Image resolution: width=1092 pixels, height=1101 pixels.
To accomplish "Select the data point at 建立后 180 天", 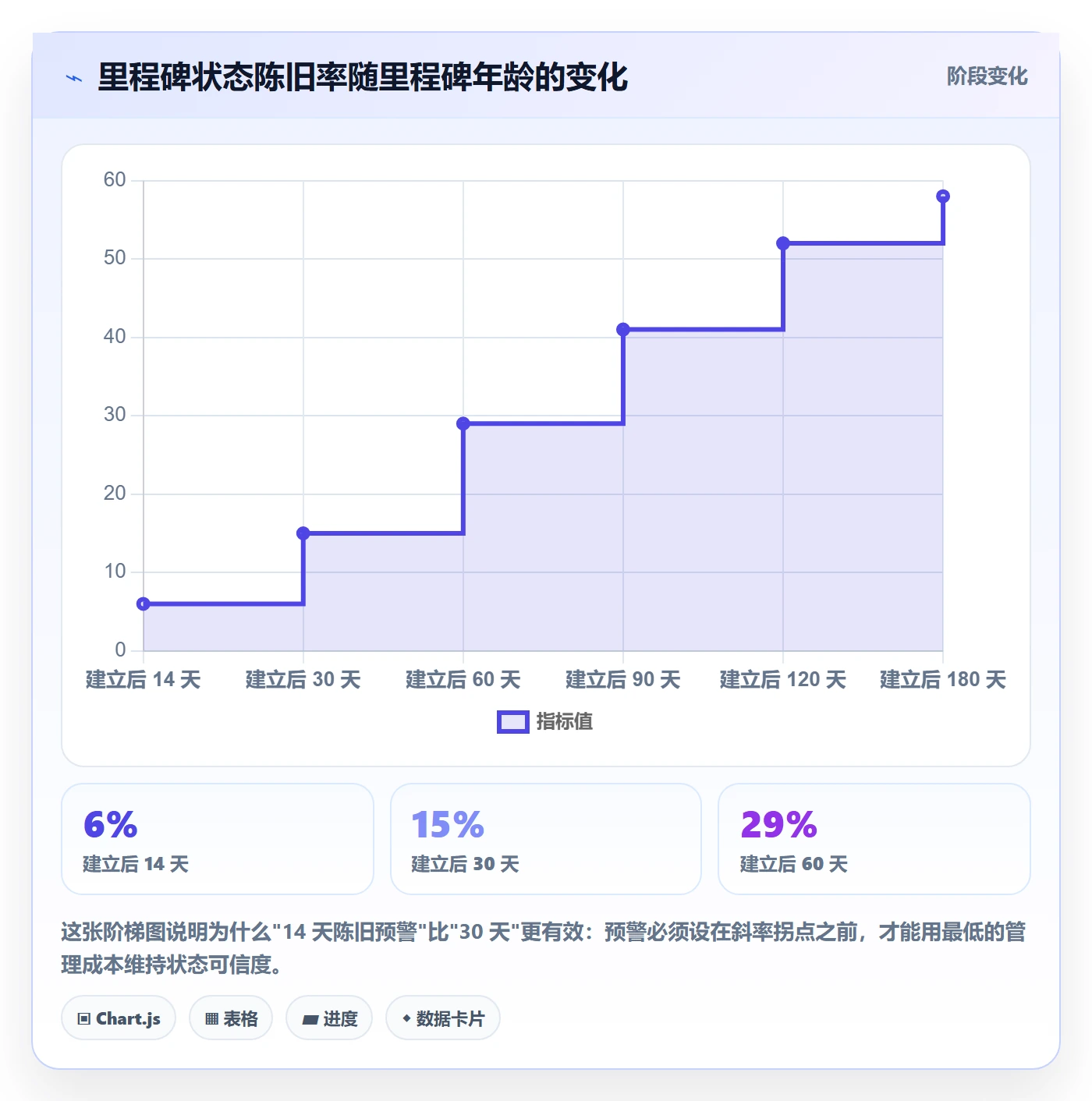I will pos(943,196).
